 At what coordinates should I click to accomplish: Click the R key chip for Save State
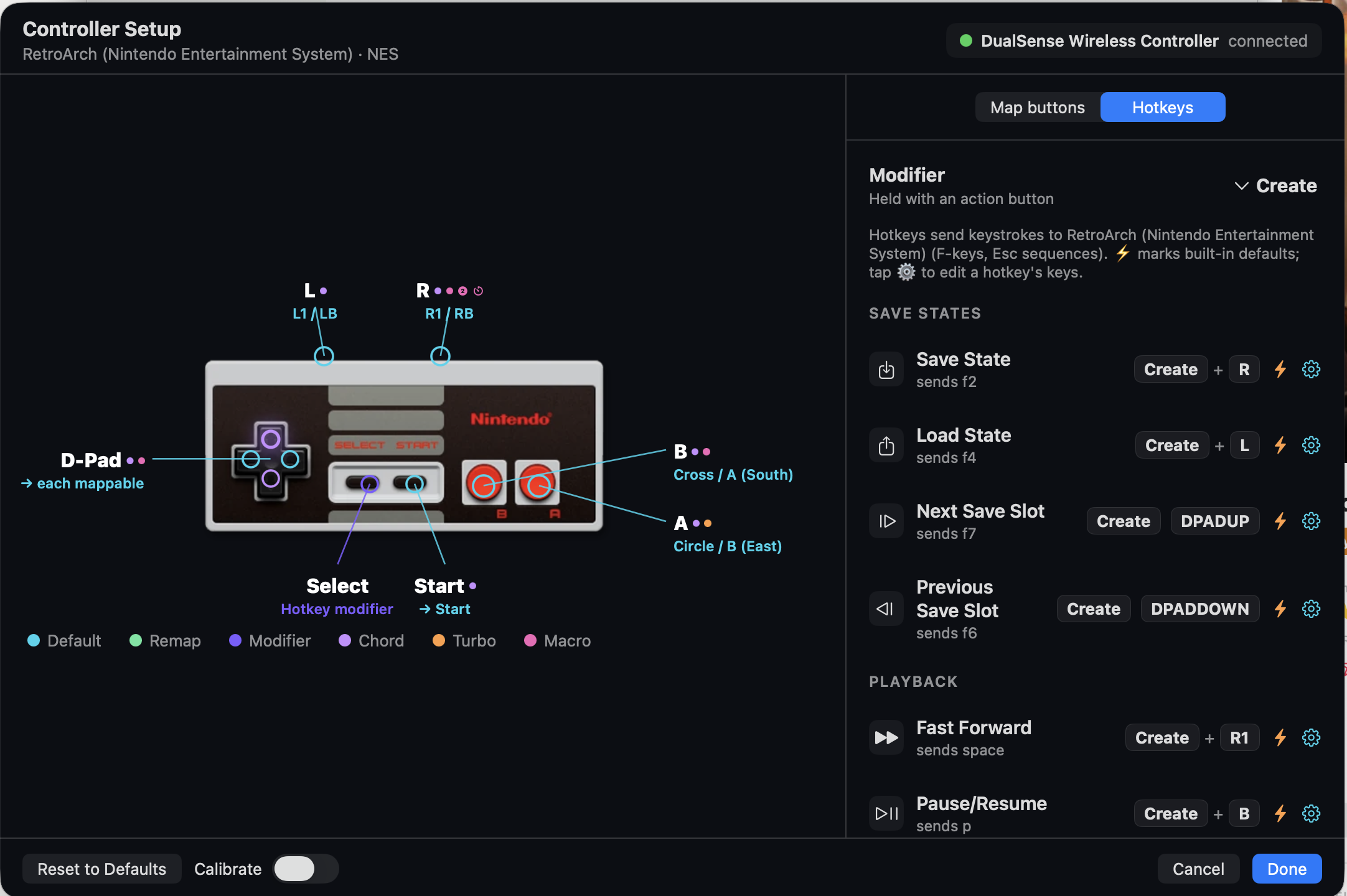pos(1244,370)
